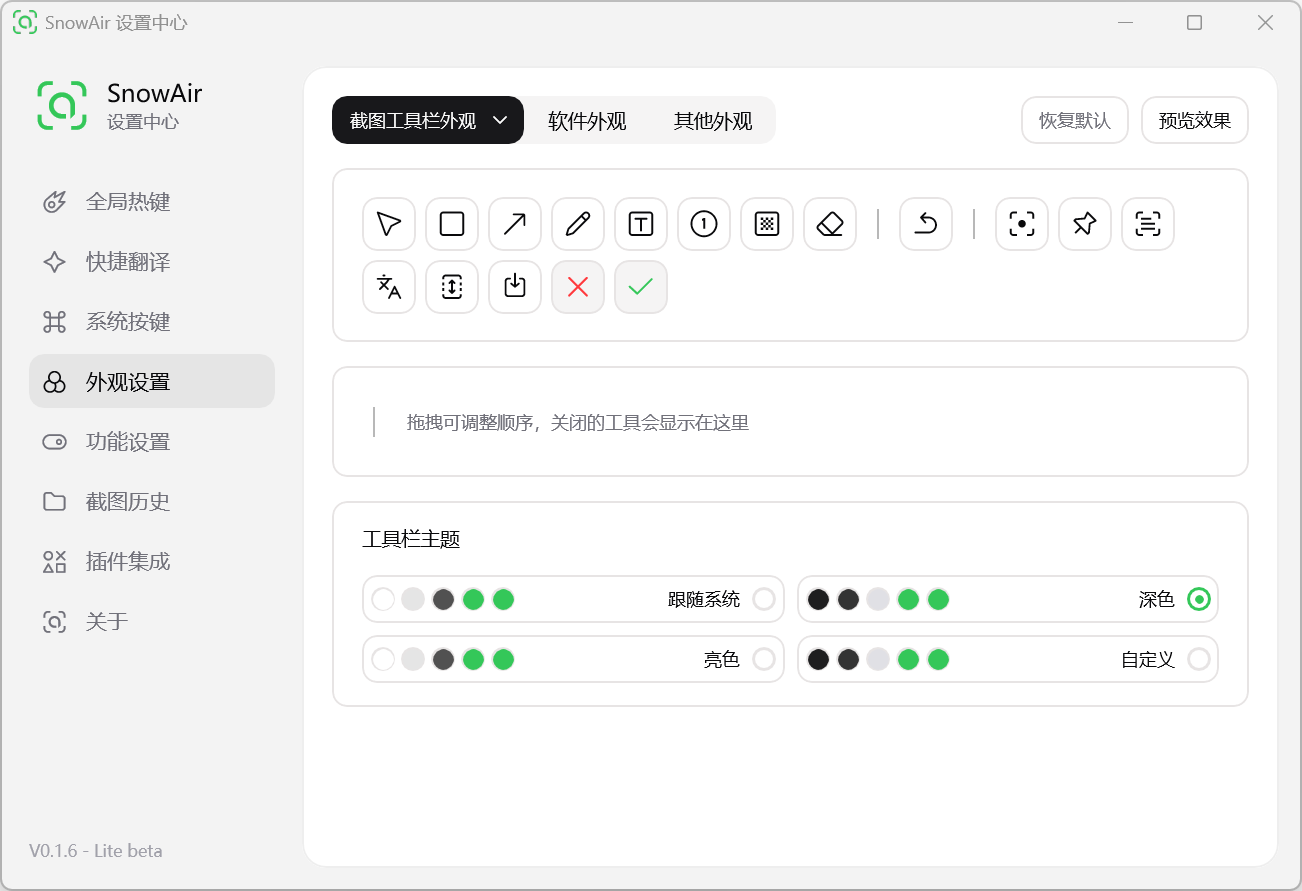Viewport: 1302px width, 891px height.
Task: Click the green checkmark confirm icon
Action: pos(641,287)
